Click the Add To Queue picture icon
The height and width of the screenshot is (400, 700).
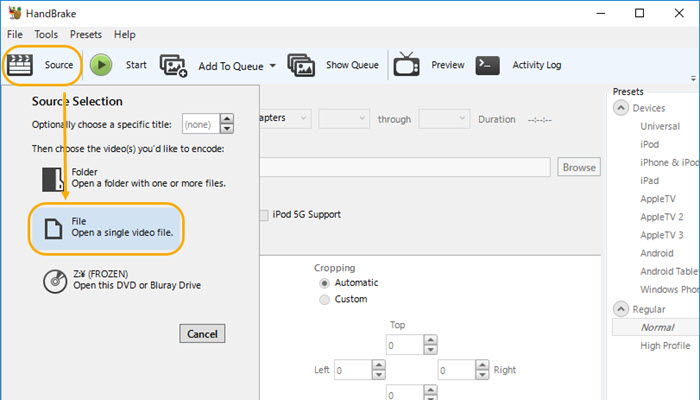173,66
